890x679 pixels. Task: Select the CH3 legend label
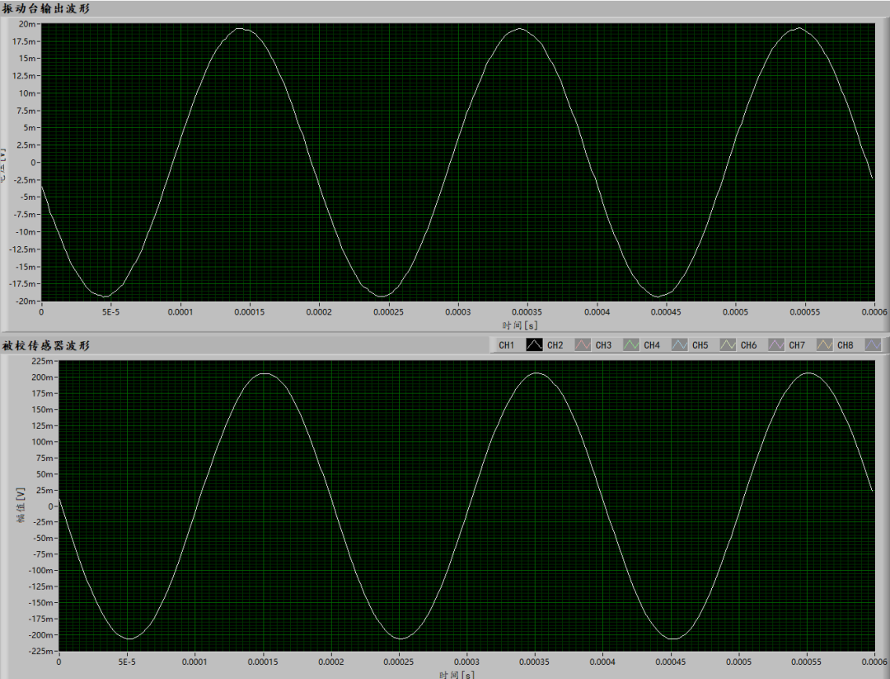click(603, 345)
